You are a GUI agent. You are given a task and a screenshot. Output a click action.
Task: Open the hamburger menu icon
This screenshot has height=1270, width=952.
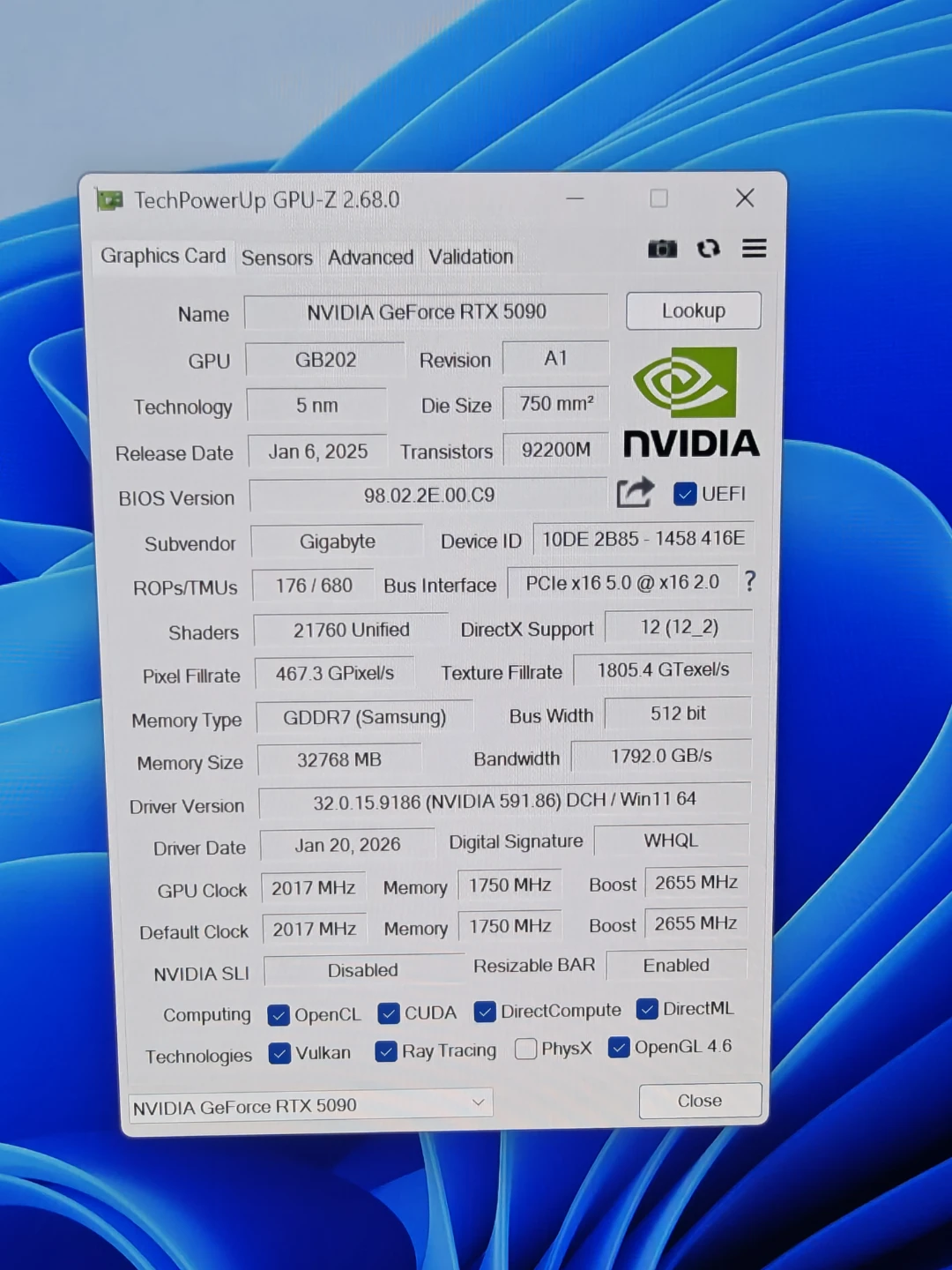click(x=755, y=249)
